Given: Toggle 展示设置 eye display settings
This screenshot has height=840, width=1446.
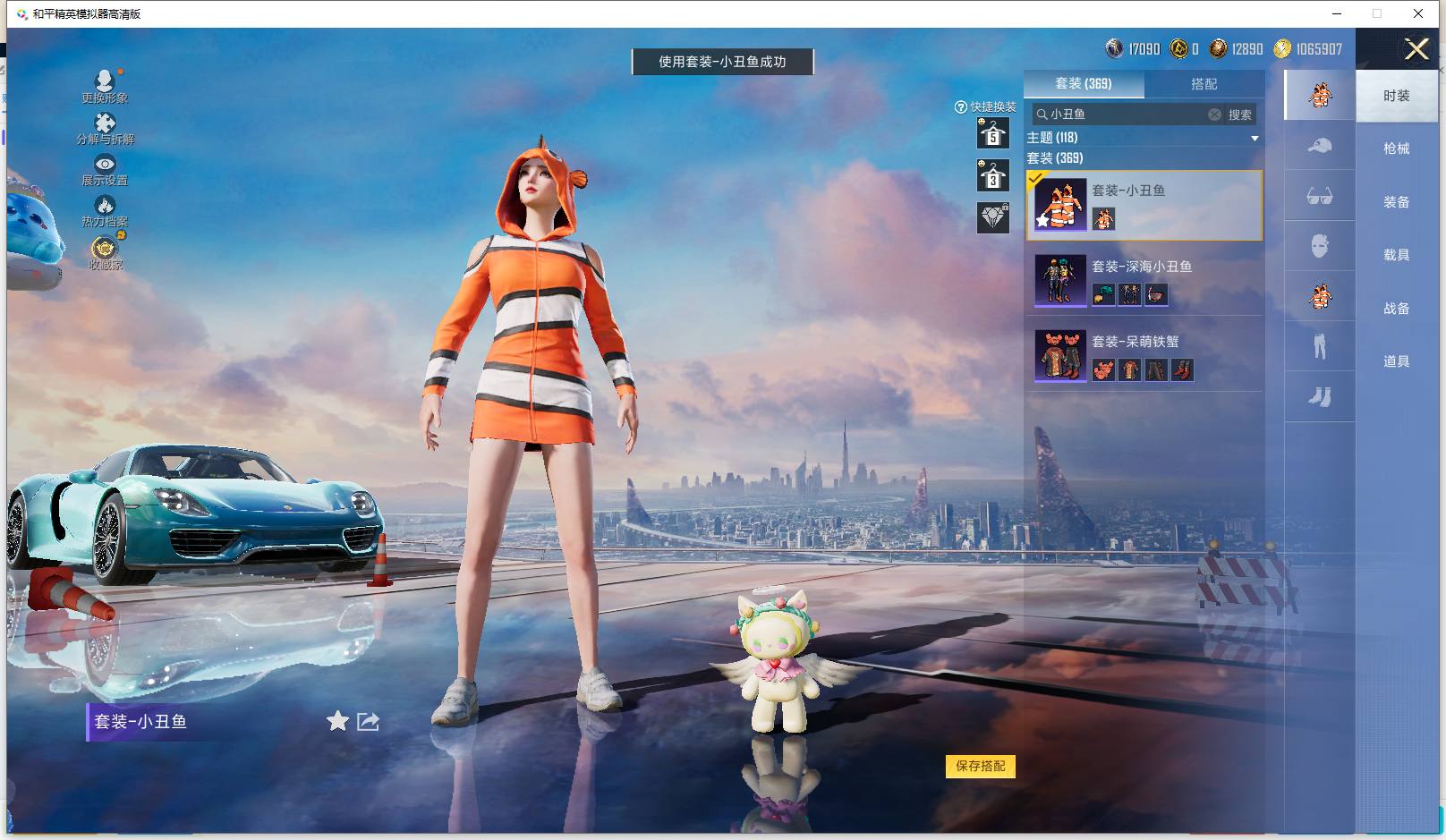Looking at the screenshot, I should (105, 164).
